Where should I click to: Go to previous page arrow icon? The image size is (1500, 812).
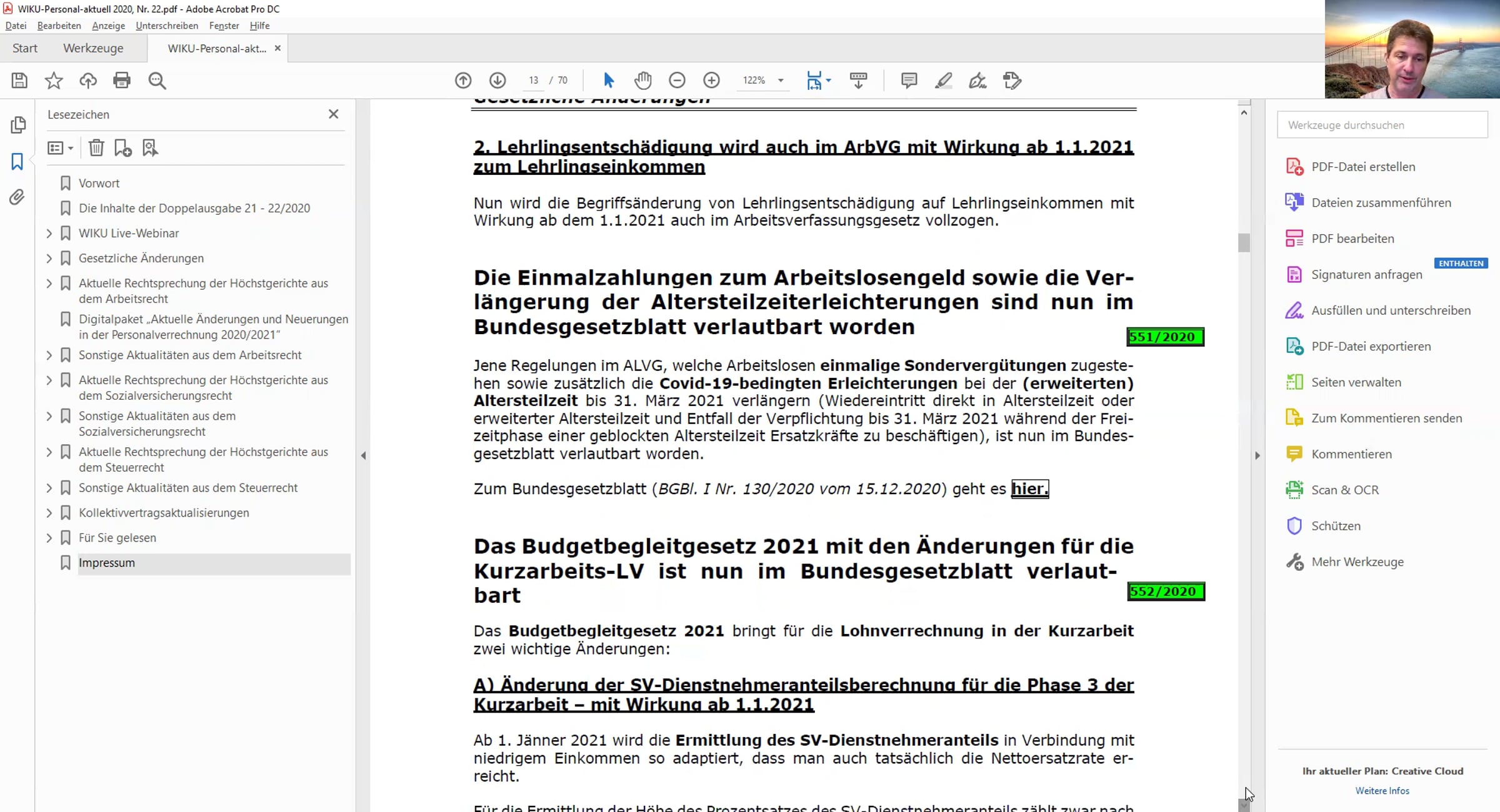point(463,81)
